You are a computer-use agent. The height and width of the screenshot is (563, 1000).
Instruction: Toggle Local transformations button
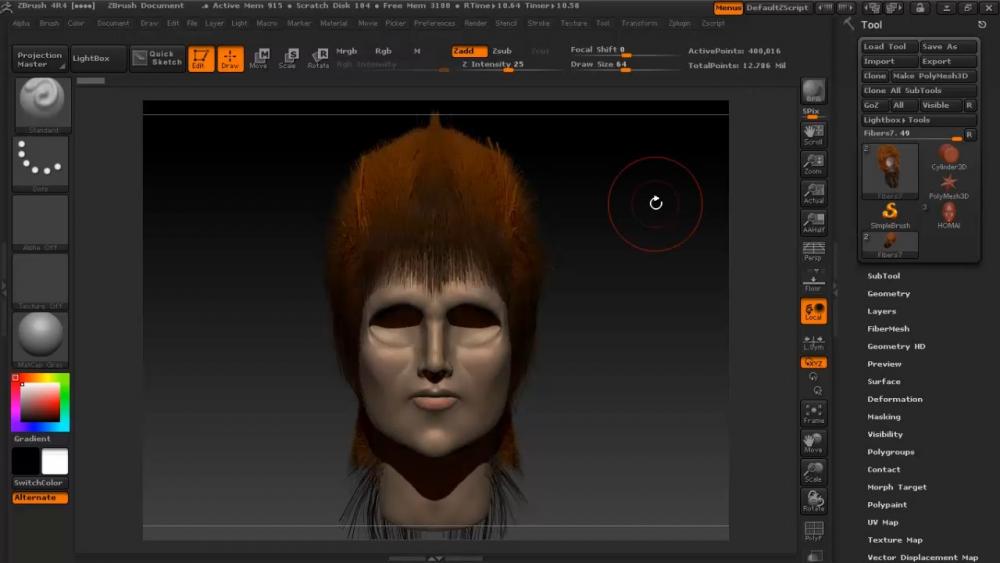[814, 312]
